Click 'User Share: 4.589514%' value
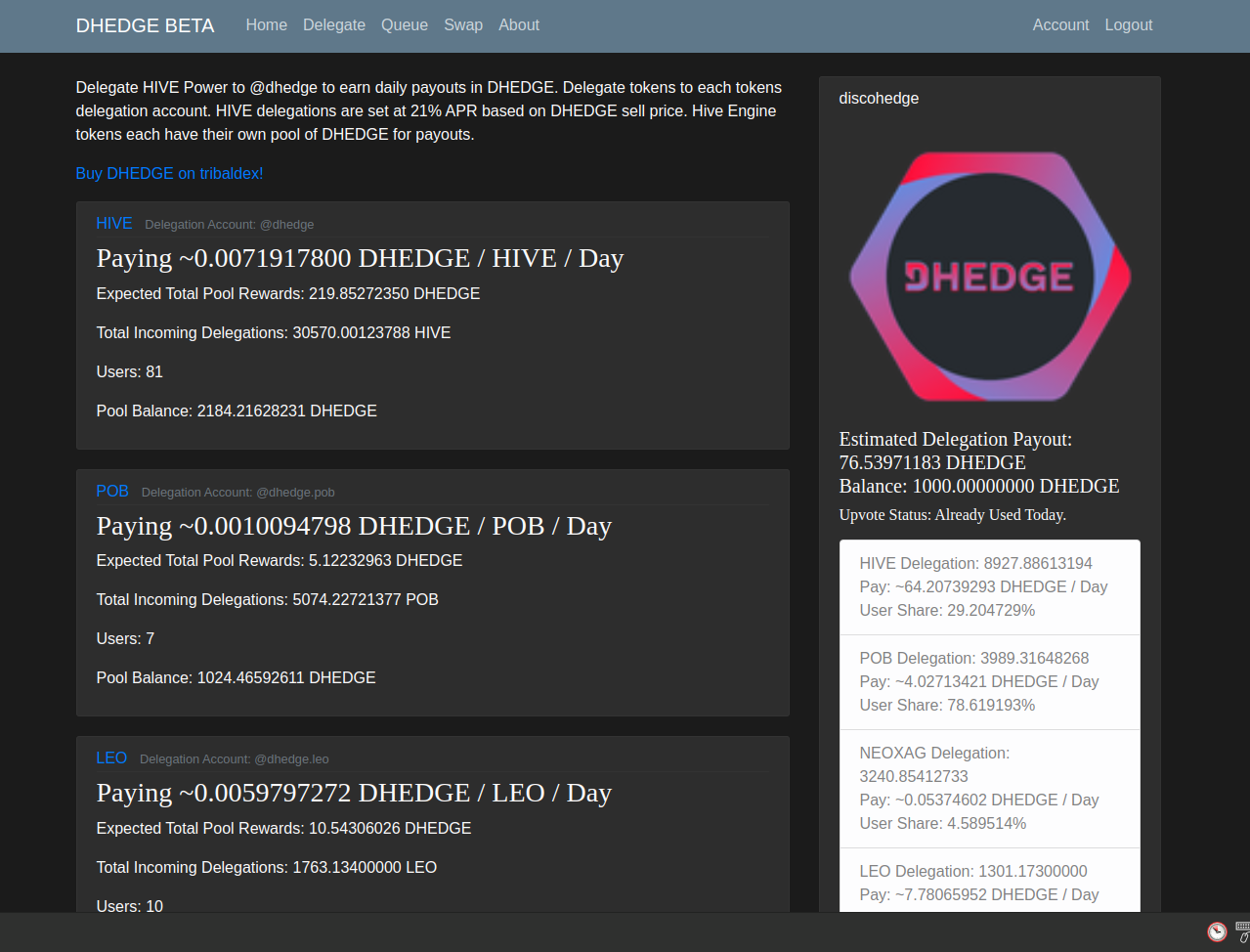 pos(943,824)
